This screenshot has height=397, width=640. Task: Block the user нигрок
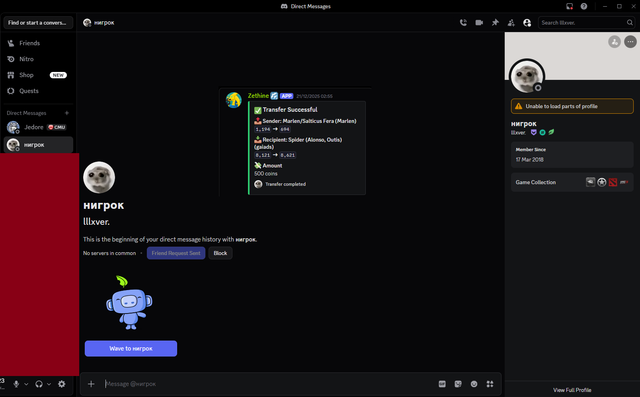pyautogui.click(x=220, y=253)
